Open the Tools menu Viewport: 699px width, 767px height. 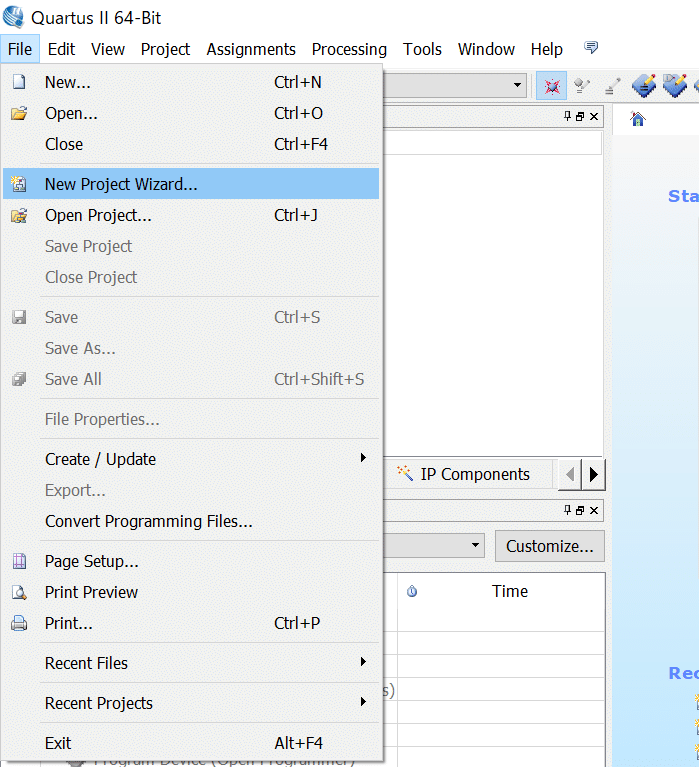coord(422,49)
